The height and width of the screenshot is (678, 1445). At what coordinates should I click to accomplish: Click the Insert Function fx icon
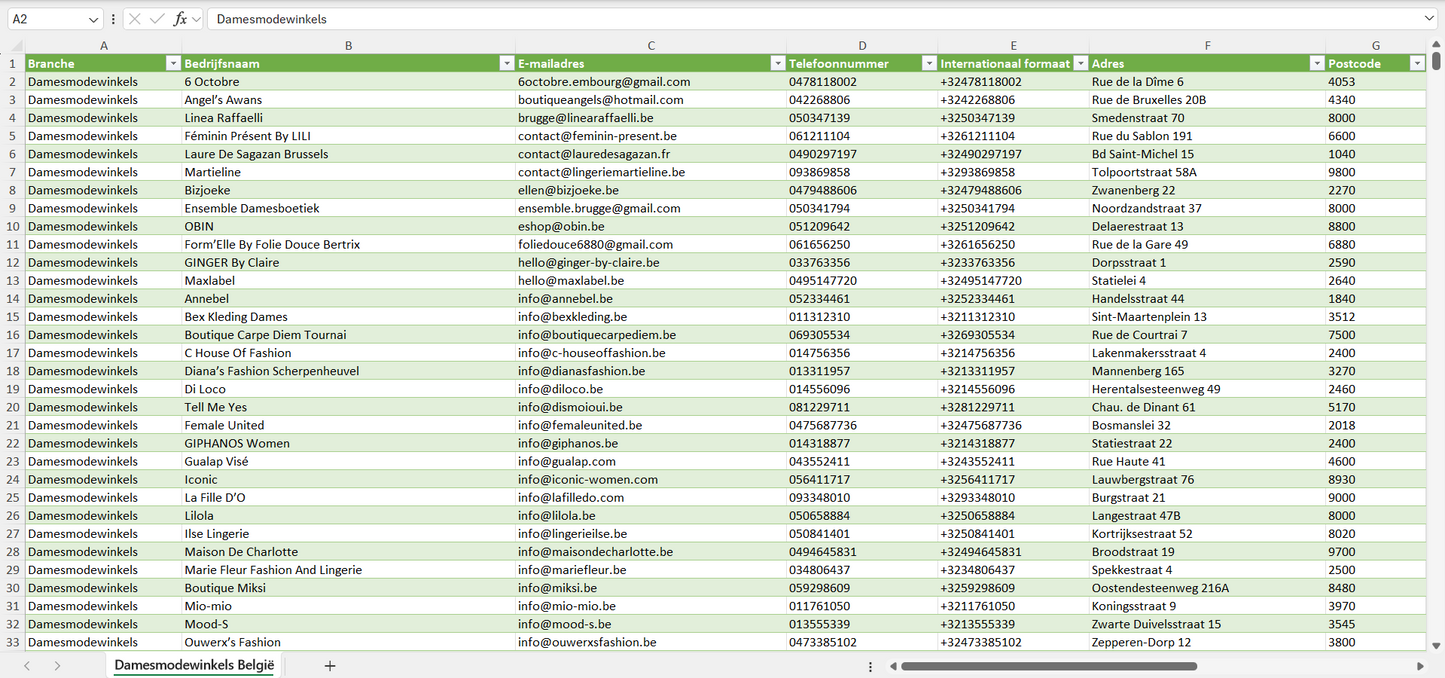pos(180,19)
